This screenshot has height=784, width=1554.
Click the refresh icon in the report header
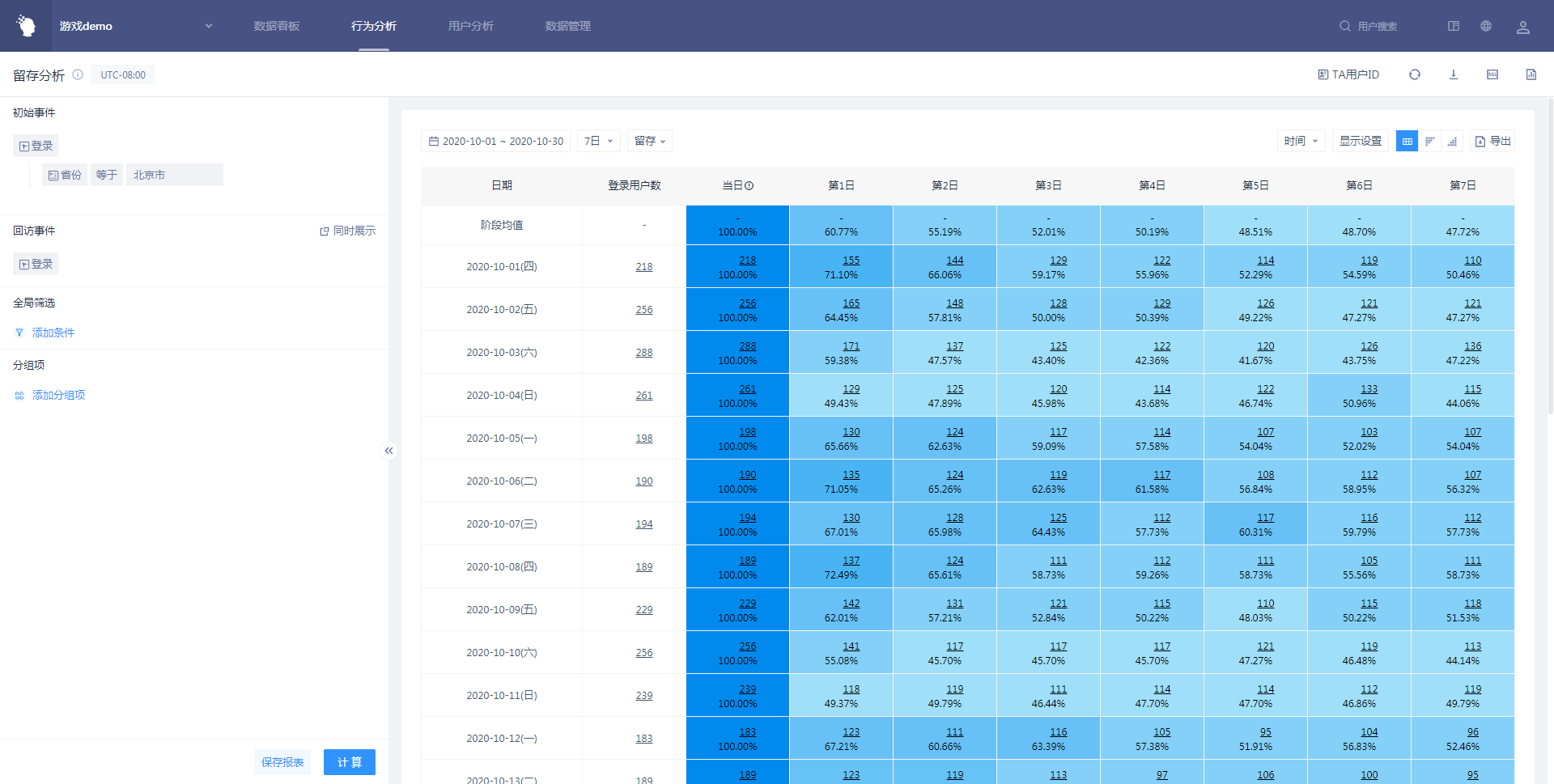tap(1415, 74)
